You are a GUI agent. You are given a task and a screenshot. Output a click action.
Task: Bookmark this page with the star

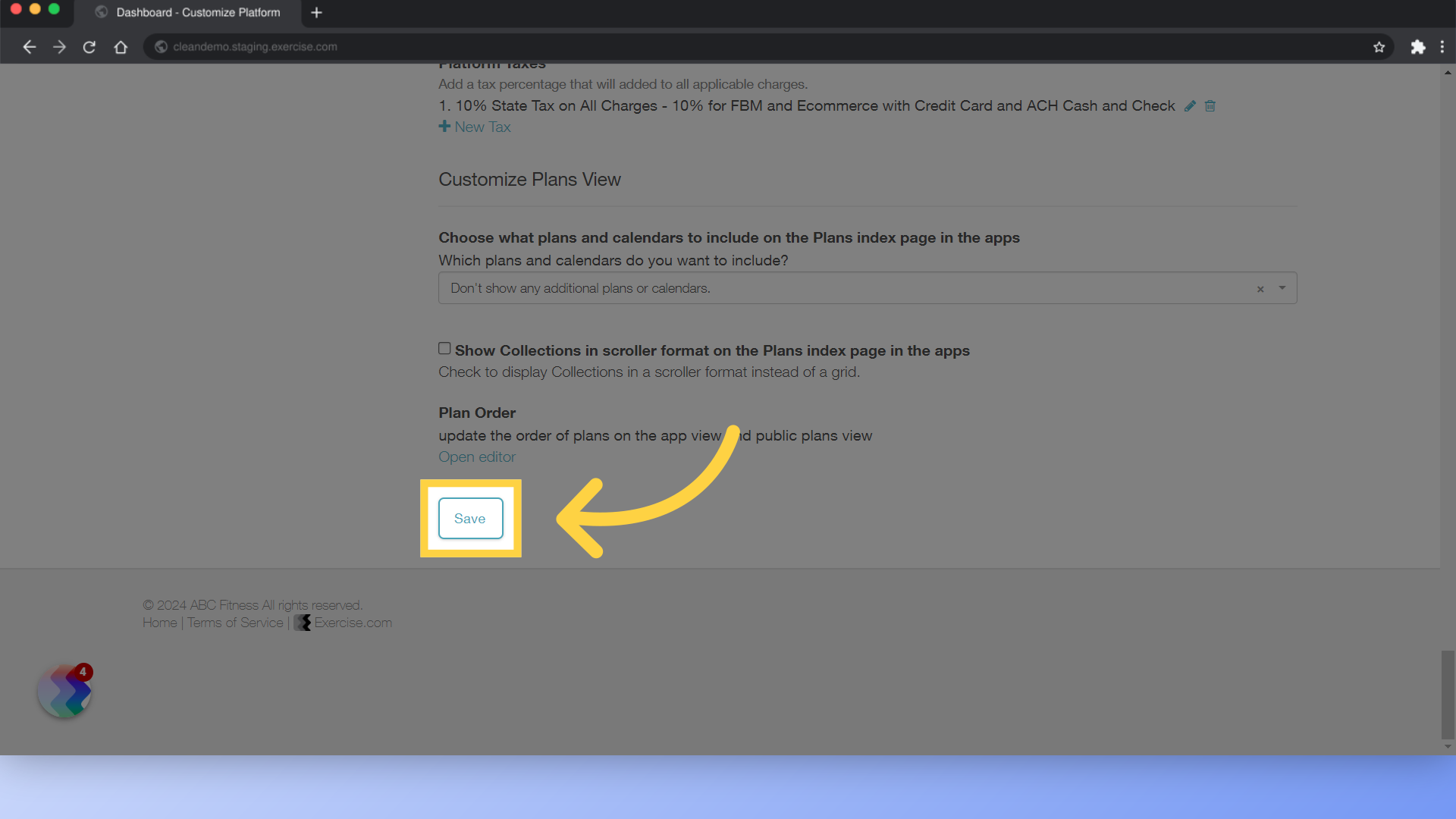pyautogui.click(x=1379, y=47)
